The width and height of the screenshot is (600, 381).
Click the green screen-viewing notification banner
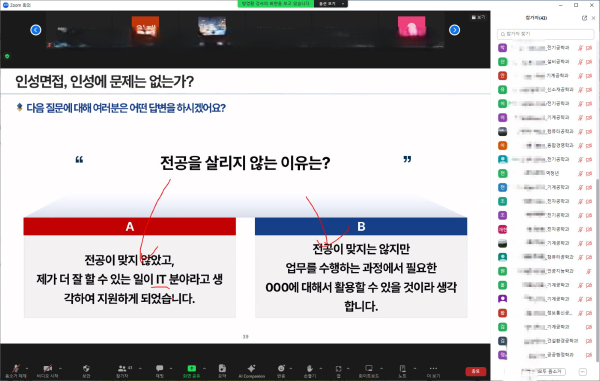(x=276, y=4)
